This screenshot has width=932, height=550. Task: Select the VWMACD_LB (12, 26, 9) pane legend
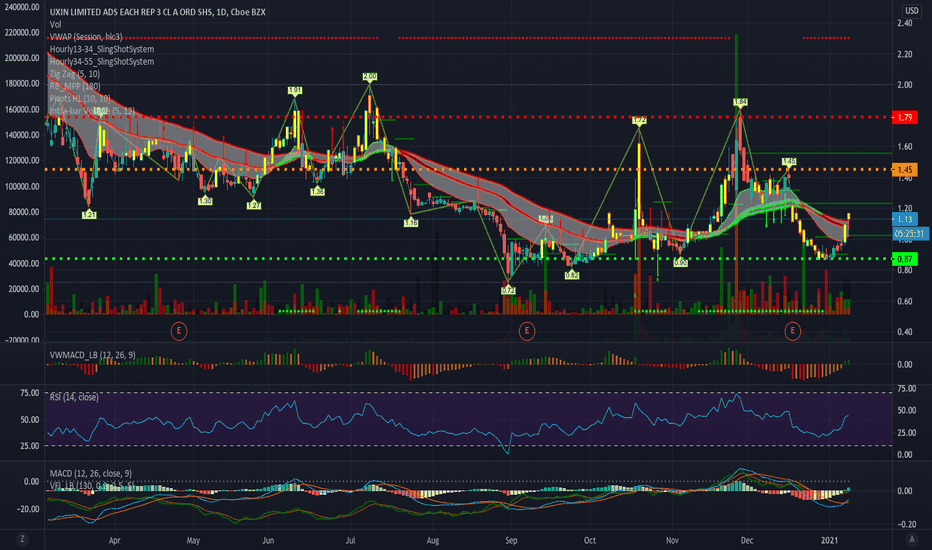[x=92, y=355]
